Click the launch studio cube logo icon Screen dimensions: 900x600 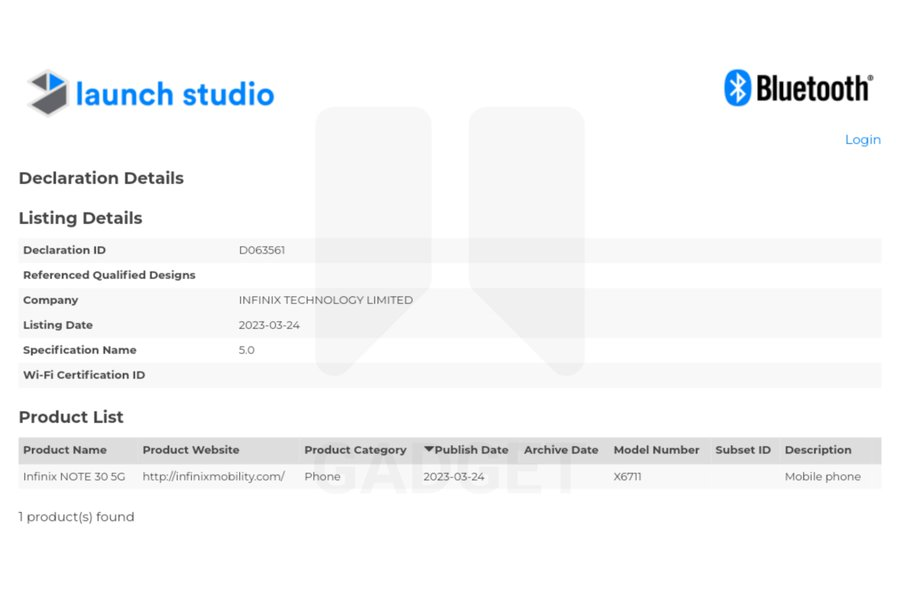point(48,93)
